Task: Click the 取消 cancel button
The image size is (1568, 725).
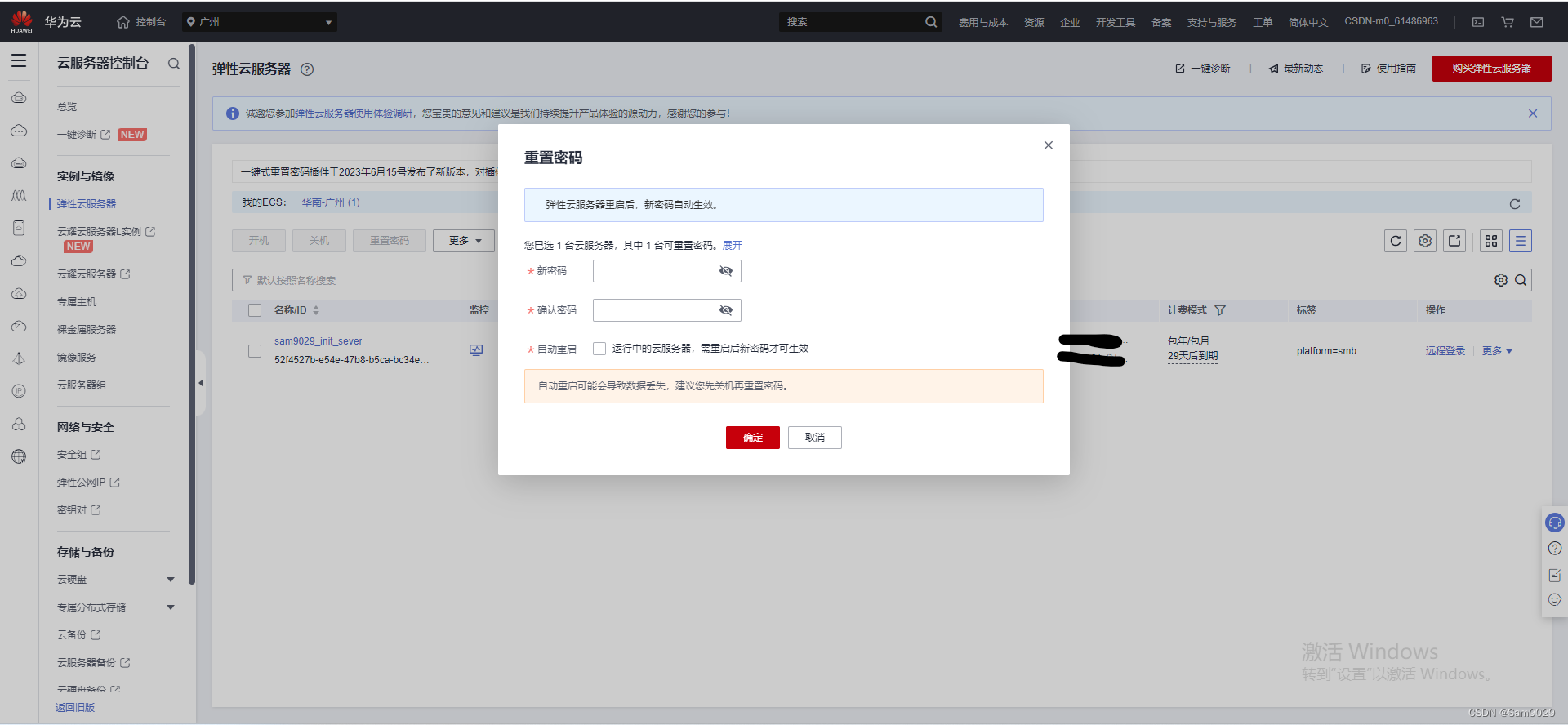Action: 815,438
